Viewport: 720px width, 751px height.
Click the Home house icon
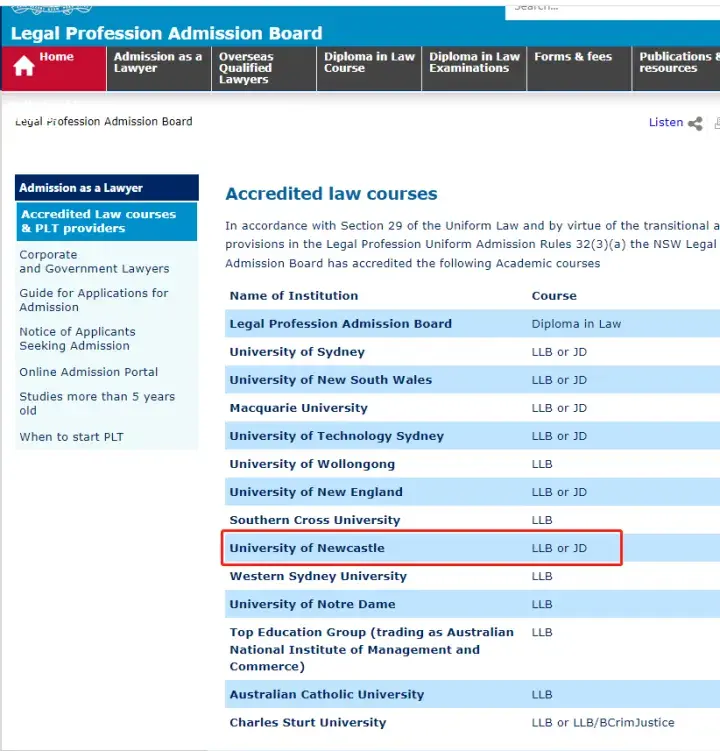(23, 66)
